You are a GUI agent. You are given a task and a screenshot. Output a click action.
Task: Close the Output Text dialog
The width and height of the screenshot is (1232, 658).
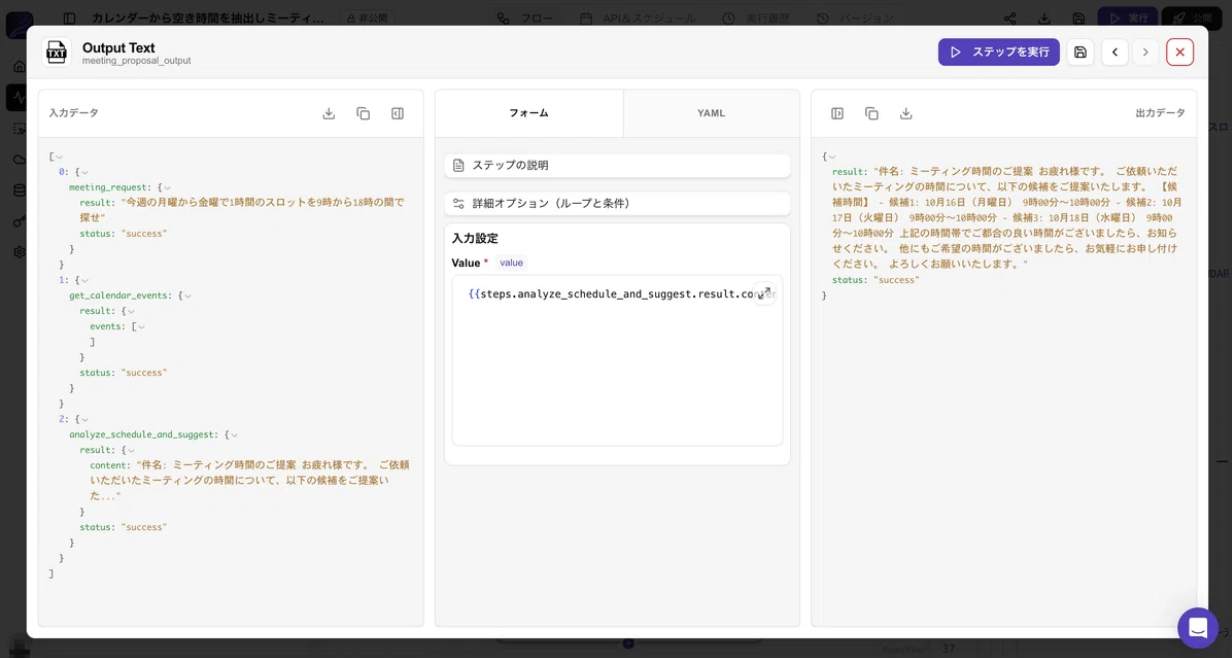pyautogui.click(x=1180, y=52)
